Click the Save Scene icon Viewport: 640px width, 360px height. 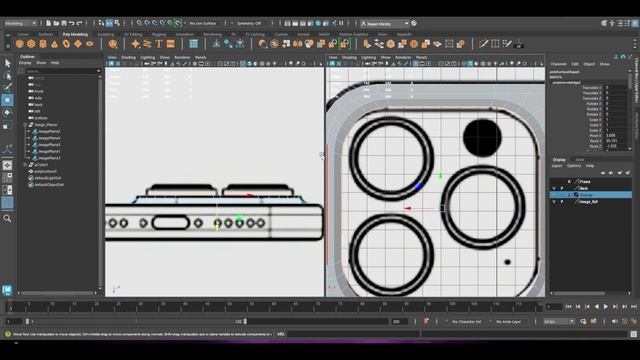[x=64, y=23]
